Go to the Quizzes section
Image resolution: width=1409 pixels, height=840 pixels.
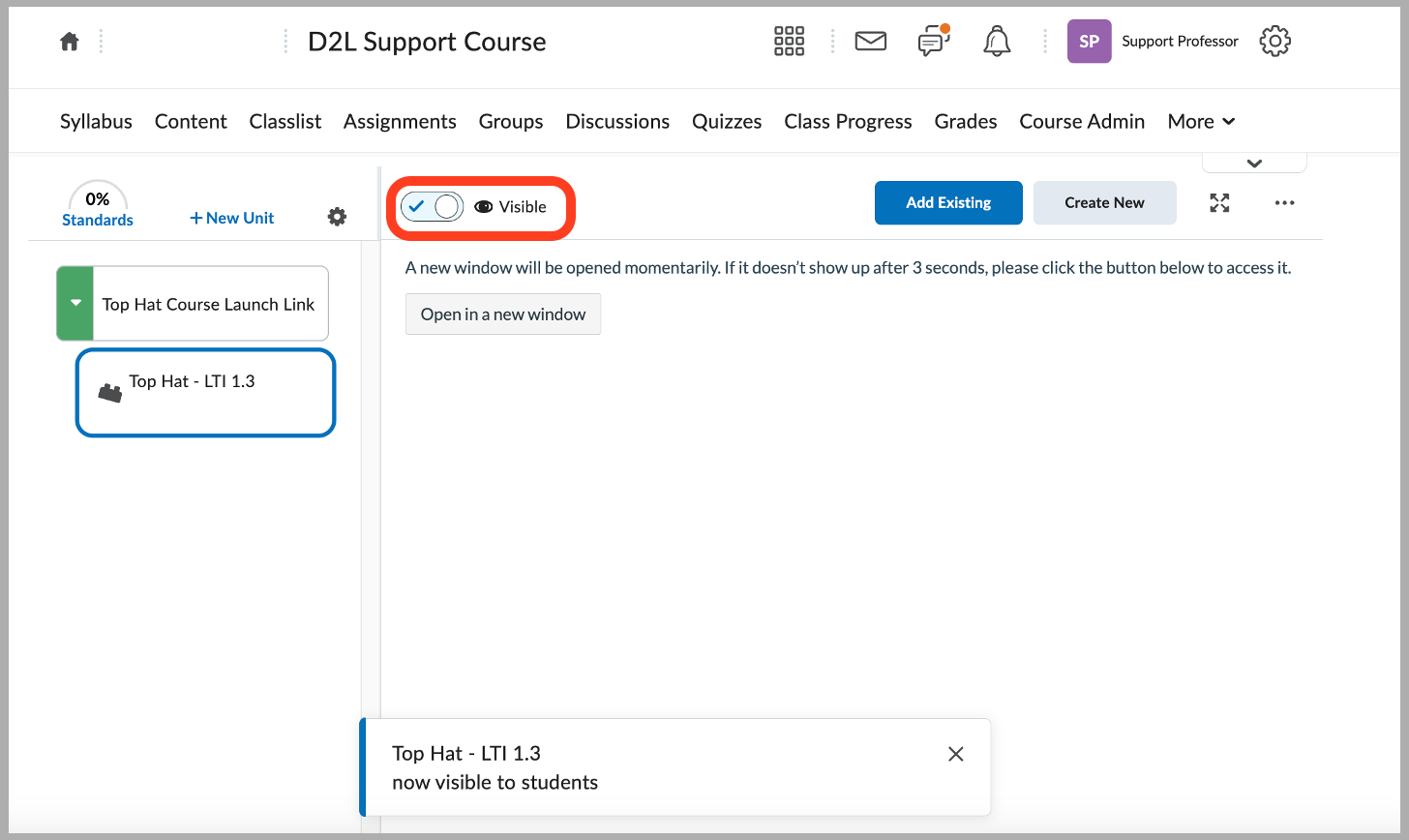click(726, 121)
